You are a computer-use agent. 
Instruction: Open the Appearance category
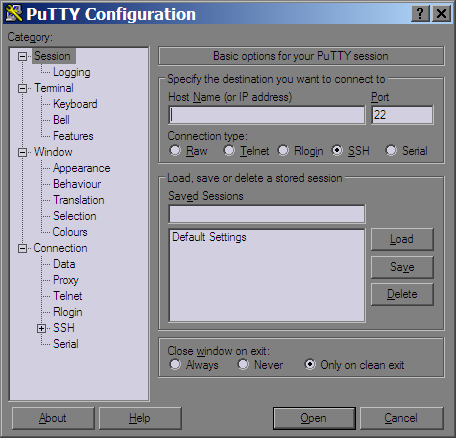click(x=82, y=168)
